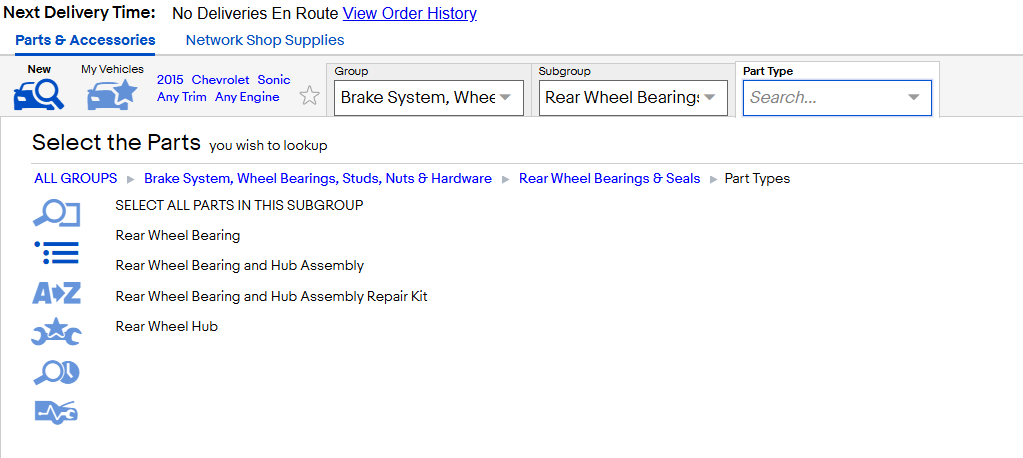Switch to the Network Shop Supplies tab
1023x458 pixels.
pyautogui.click(x=265, y=40)
